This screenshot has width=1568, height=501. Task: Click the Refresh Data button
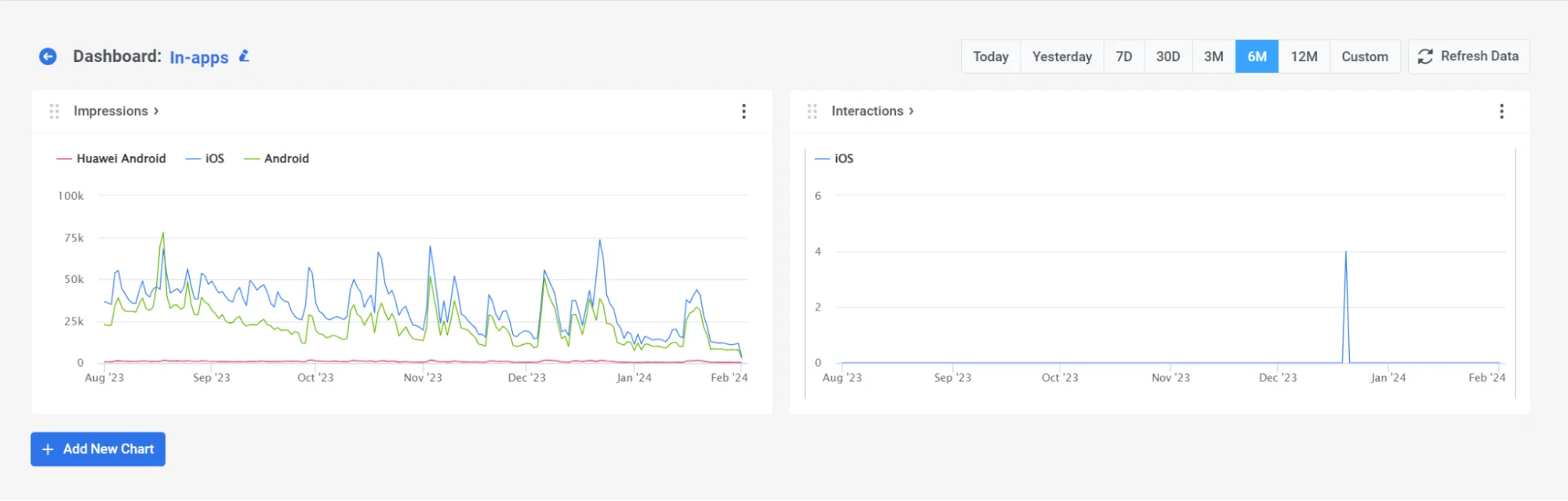click(1468, 56)
